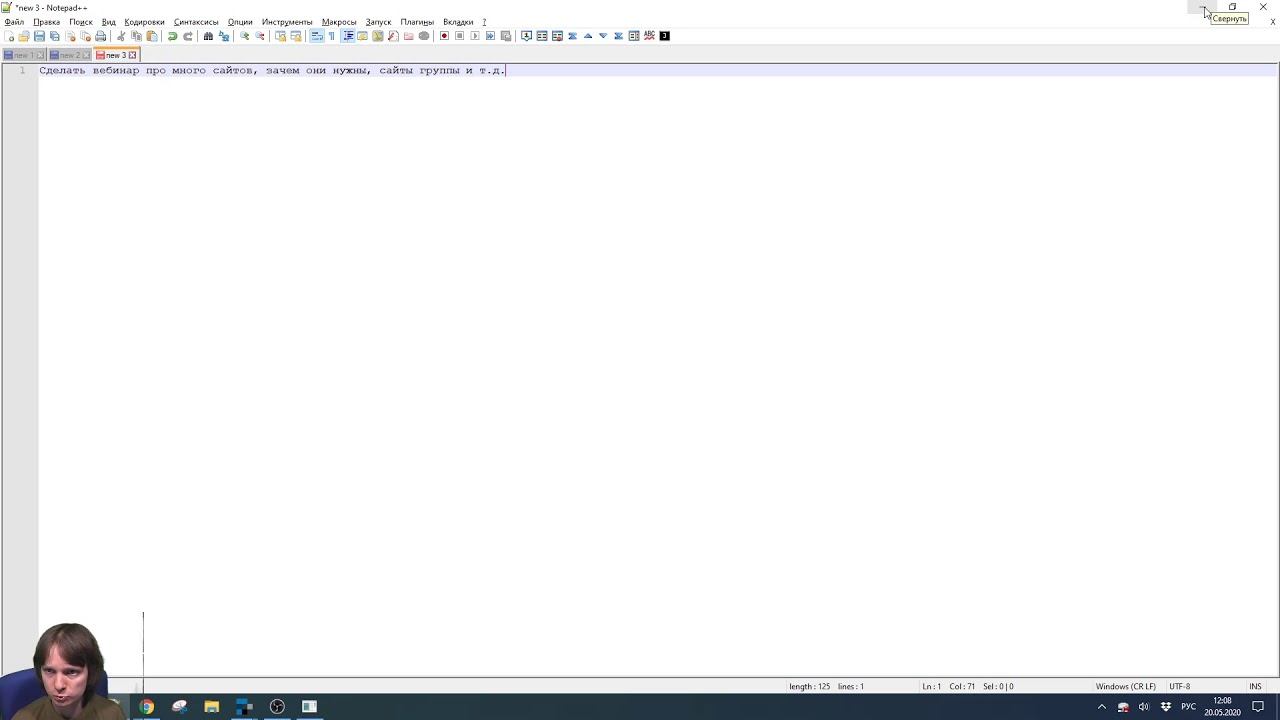Screen dimensions: 1280x720
Task: Toggle file monitoring eye icon
Action: pyautogui.click(x=424, y=36)
